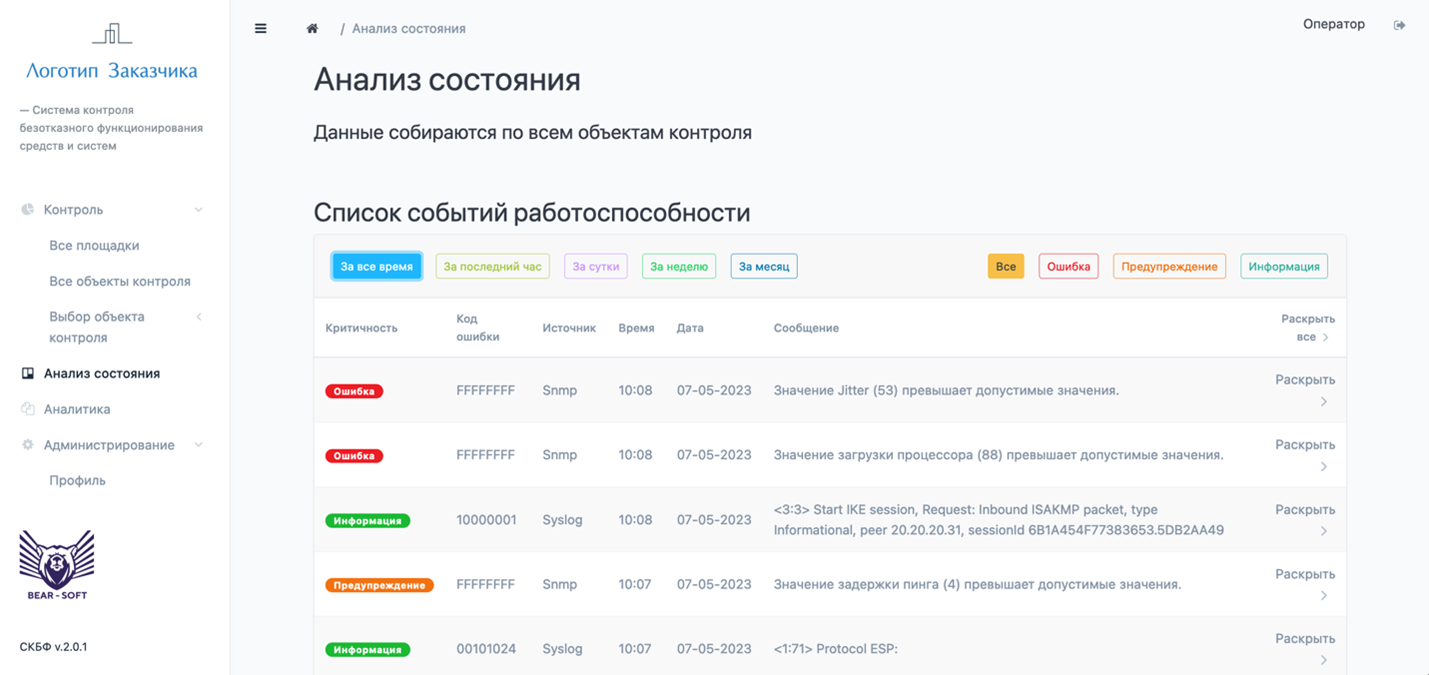
Task: Click the Аналитика pages icon
Action: click(25, 409)
